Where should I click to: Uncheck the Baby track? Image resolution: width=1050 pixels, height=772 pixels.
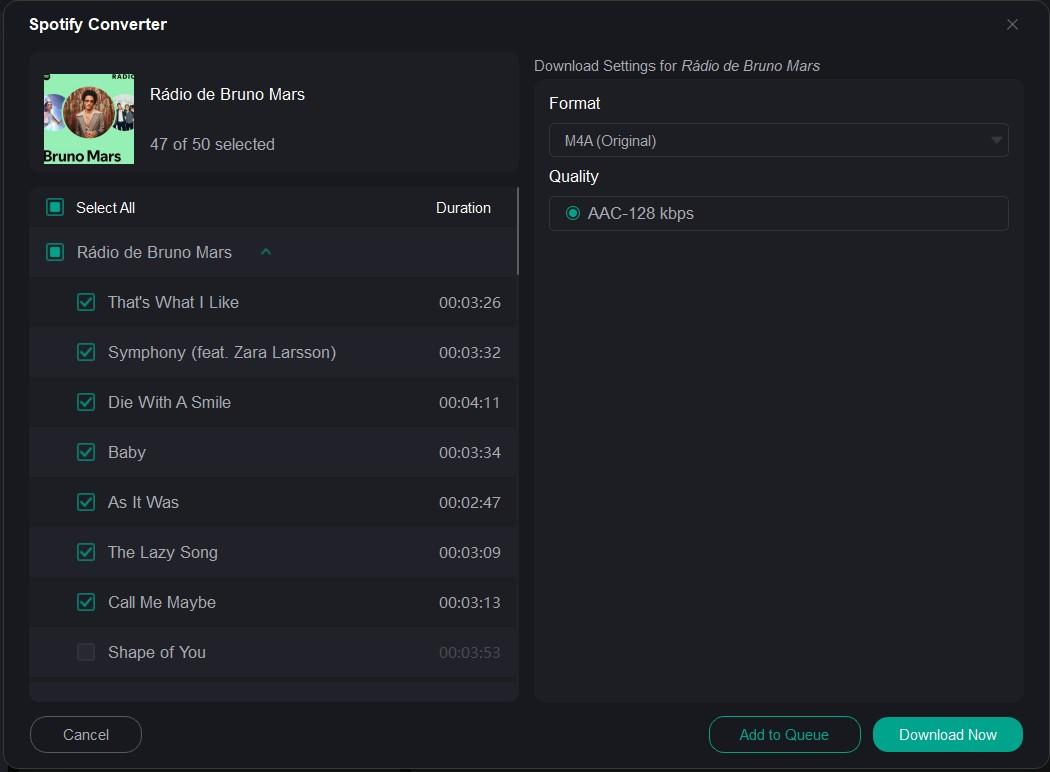86,453
